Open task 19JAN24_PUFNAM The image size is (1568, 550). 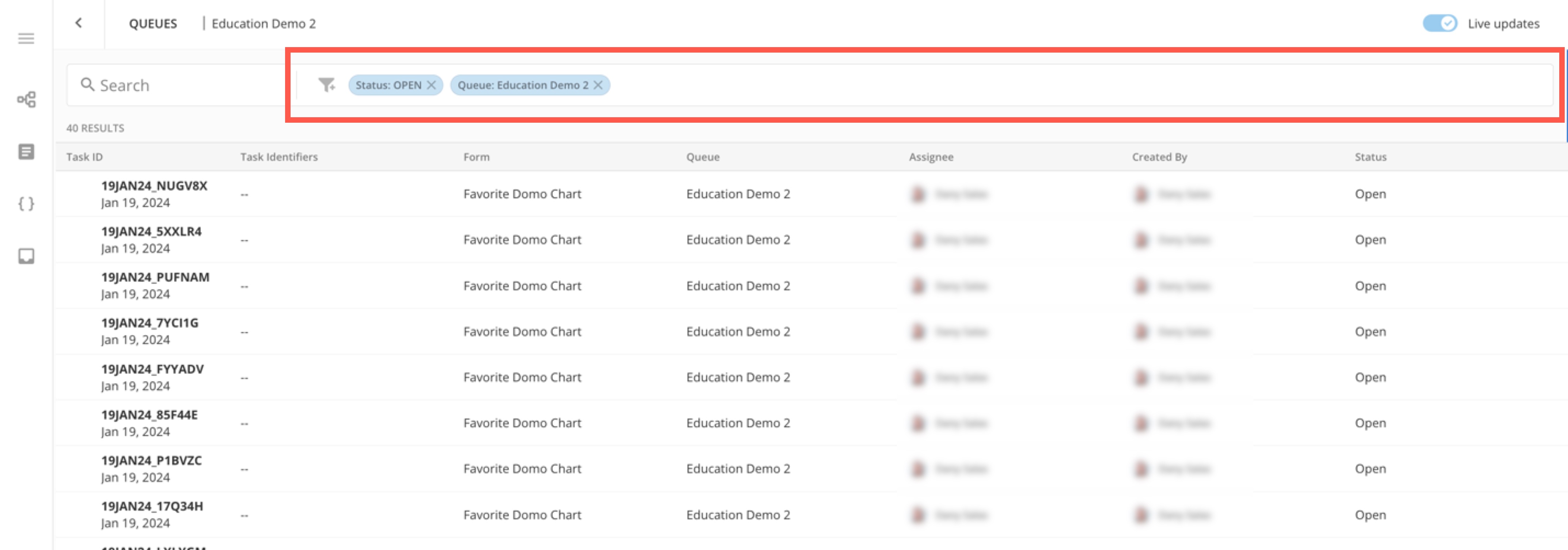point(155,278)
